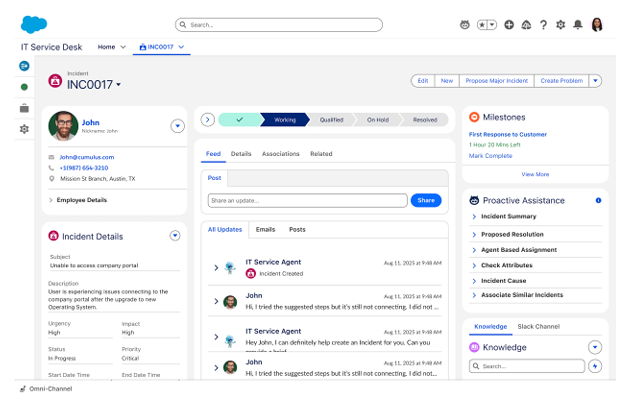Viewport: 640px width, 403px height.
Task: Open the dropdown next to Create Problem
Action: click(x=596, y=81)
